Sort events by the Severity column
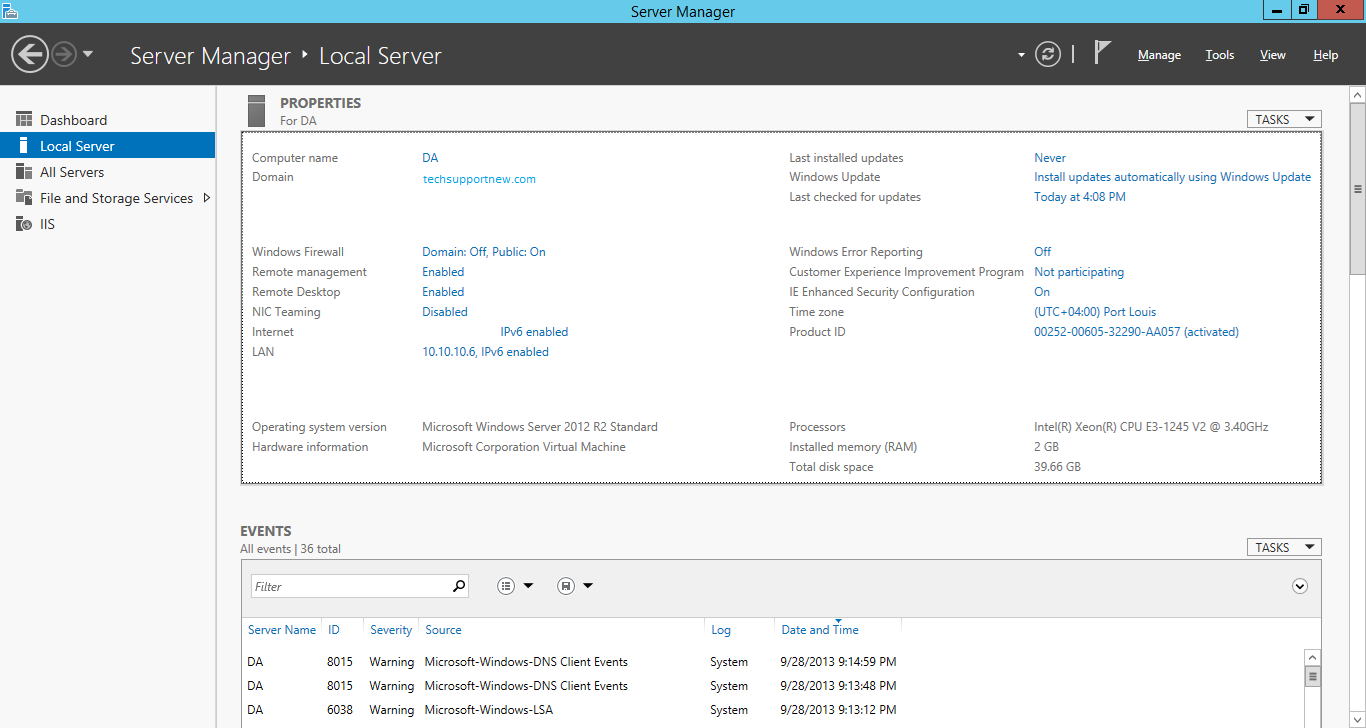The image size is (1366, 728). click(390, 630)
